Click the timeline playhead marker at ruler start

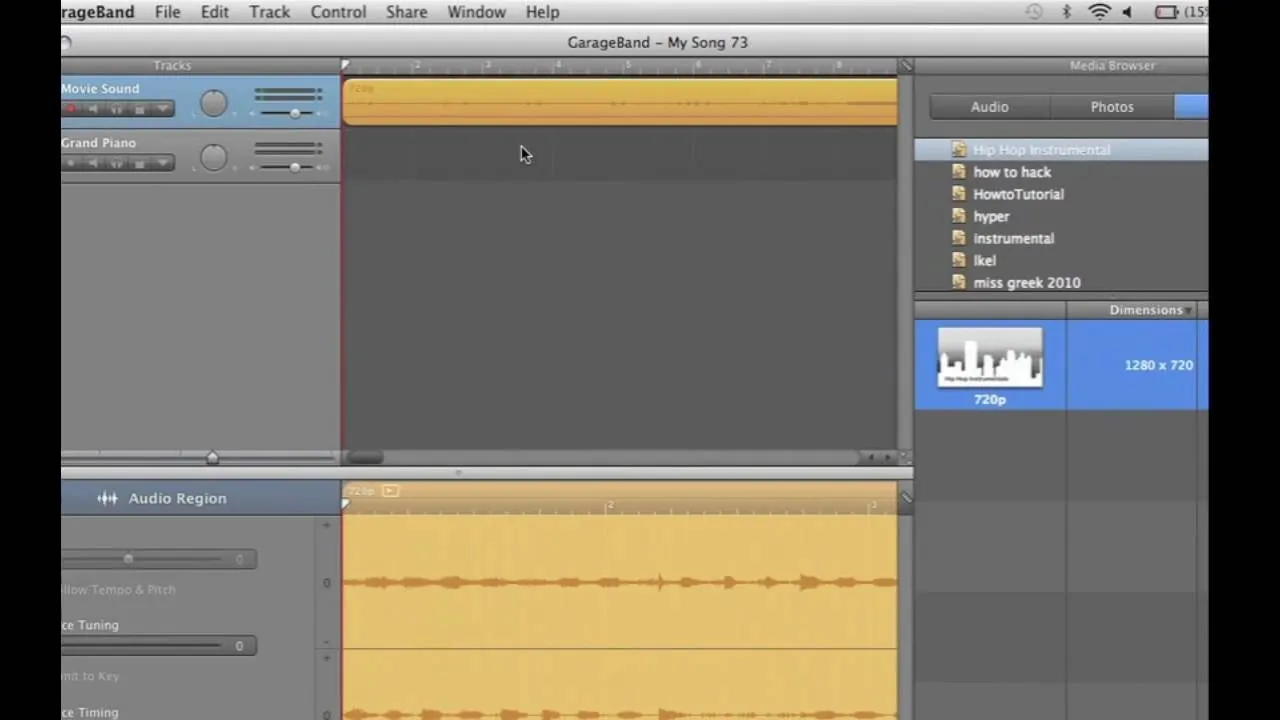click(x=346, y=66)
